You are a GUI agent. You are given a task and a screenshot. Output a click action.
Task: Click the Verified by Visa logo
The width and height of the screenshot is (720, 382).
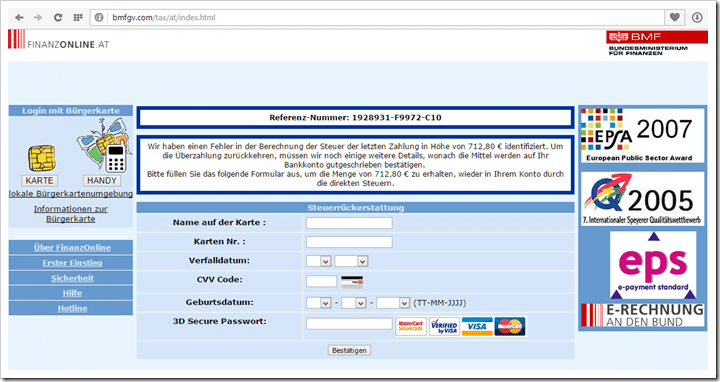[x=444, y=326]
